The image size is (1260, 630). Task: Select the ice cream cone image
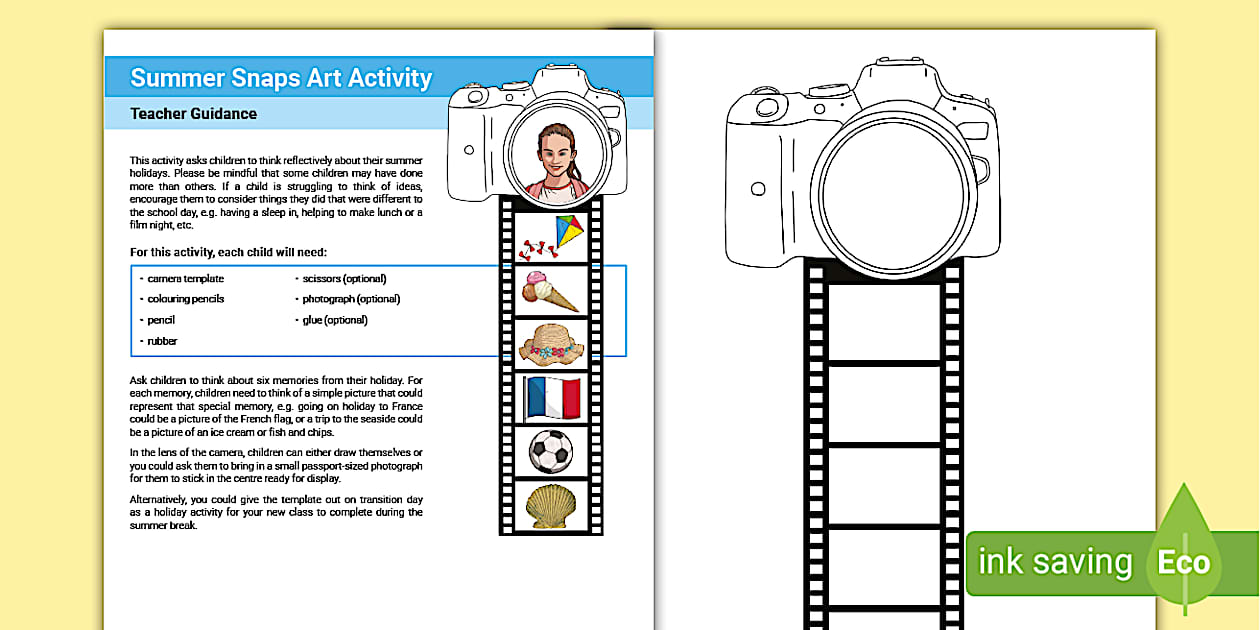point(550,290)
